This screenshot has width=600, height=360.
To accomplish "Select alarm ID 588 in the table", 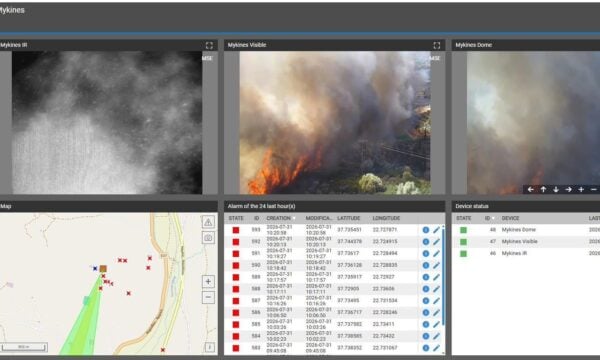I will click(256, 289).
